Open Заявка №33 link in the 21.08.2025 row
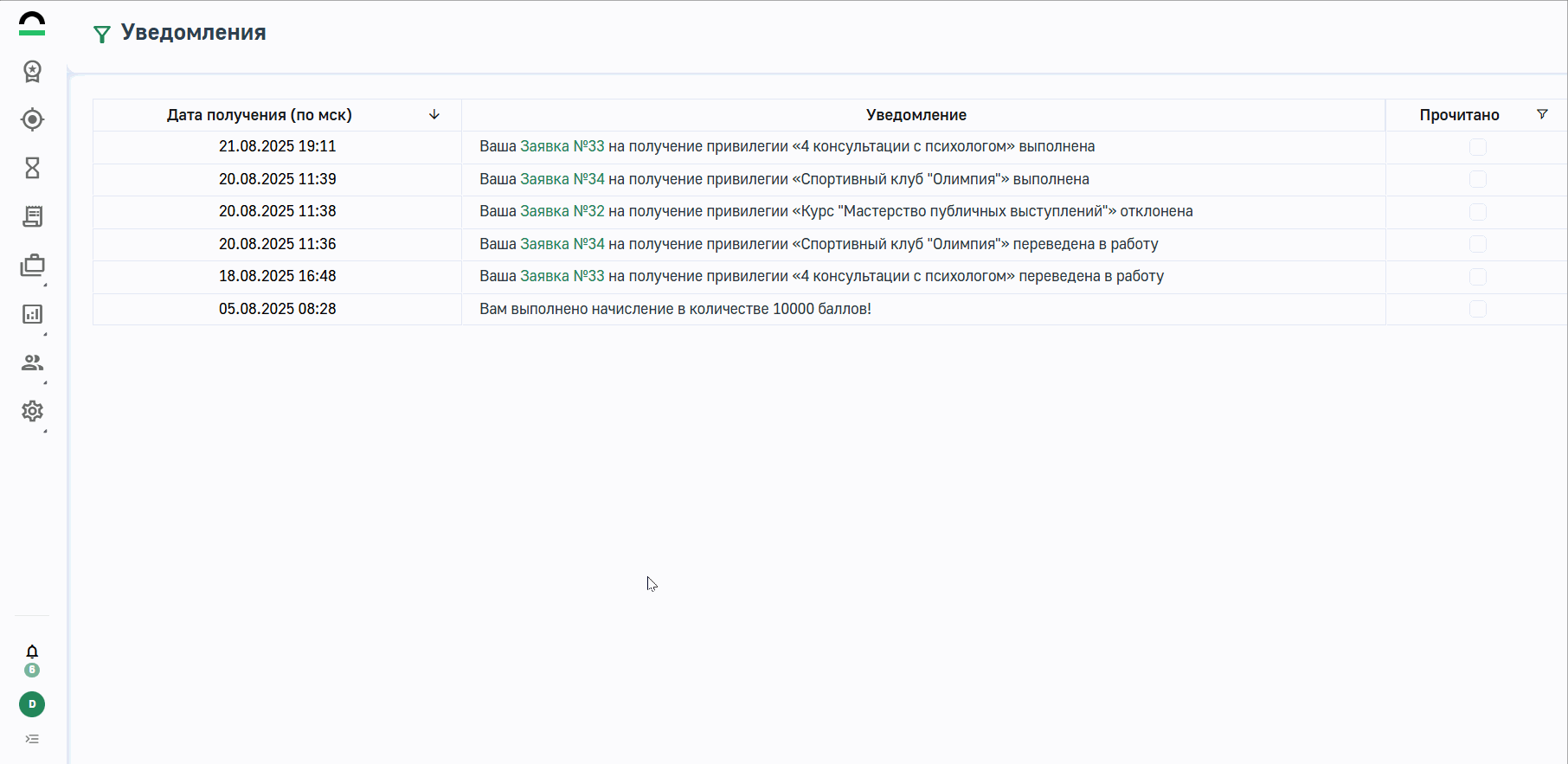 (562, 146)
